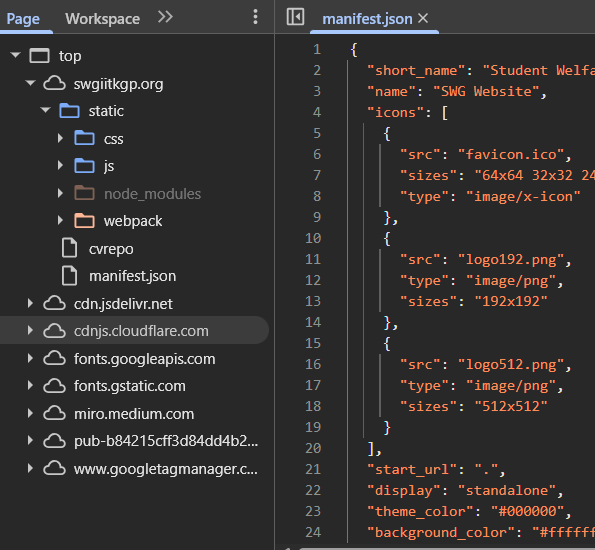Expand the cdnjs.cloudflare.com domain
This screenshot has height=550, width=595.
pyautogui.click(x=30, y=331)
